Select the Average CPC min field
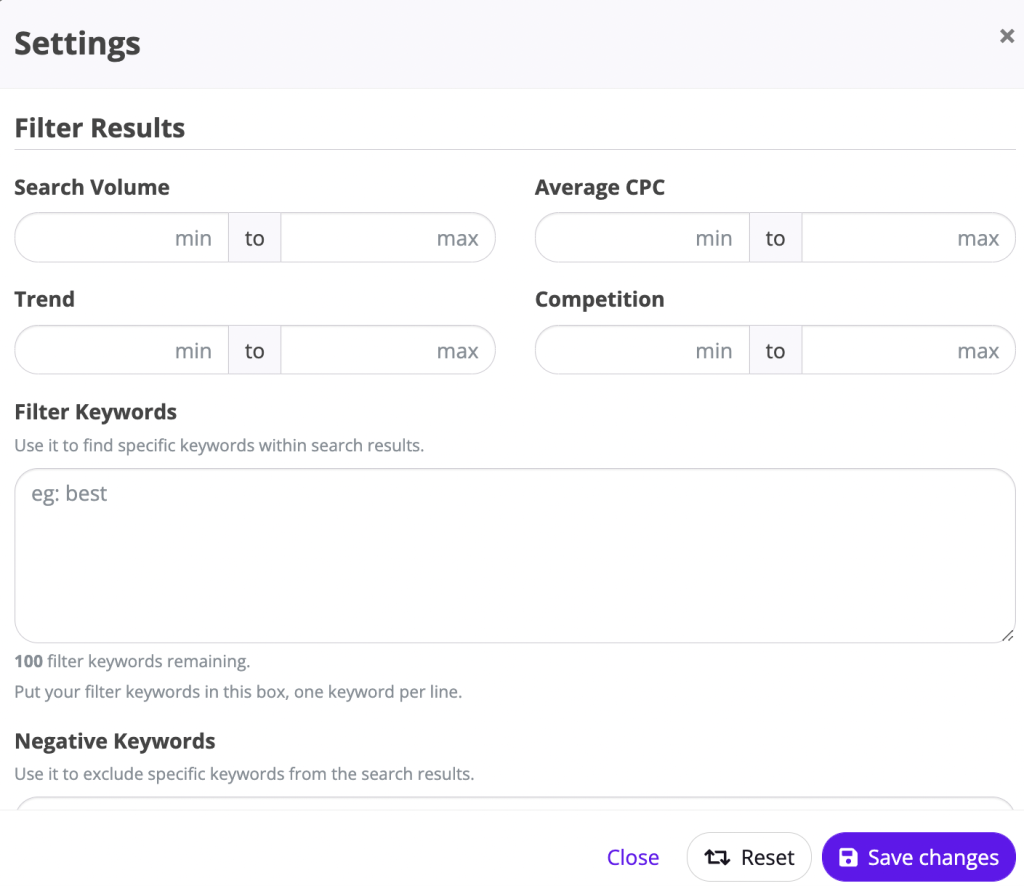This screenshot has height=886, width=1024. click(x=640, y=237)
